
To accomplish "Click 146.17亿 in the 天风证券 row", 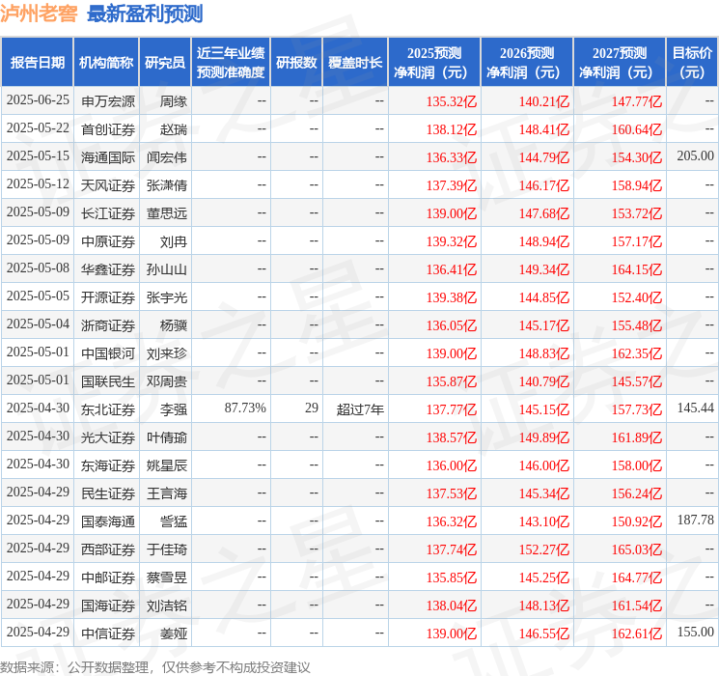I will point(544,185).
